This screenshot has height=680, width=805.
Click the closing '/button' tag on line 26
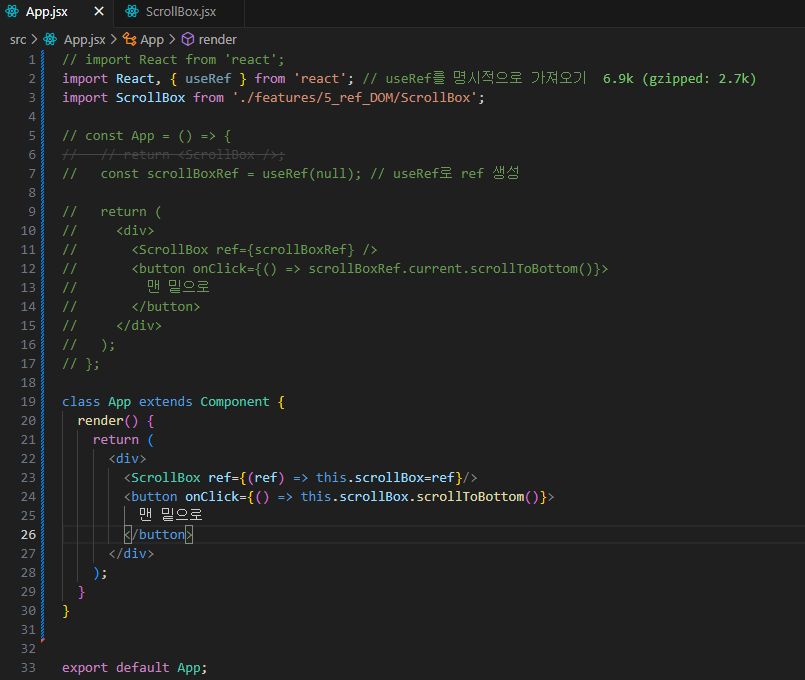point(158,535)
